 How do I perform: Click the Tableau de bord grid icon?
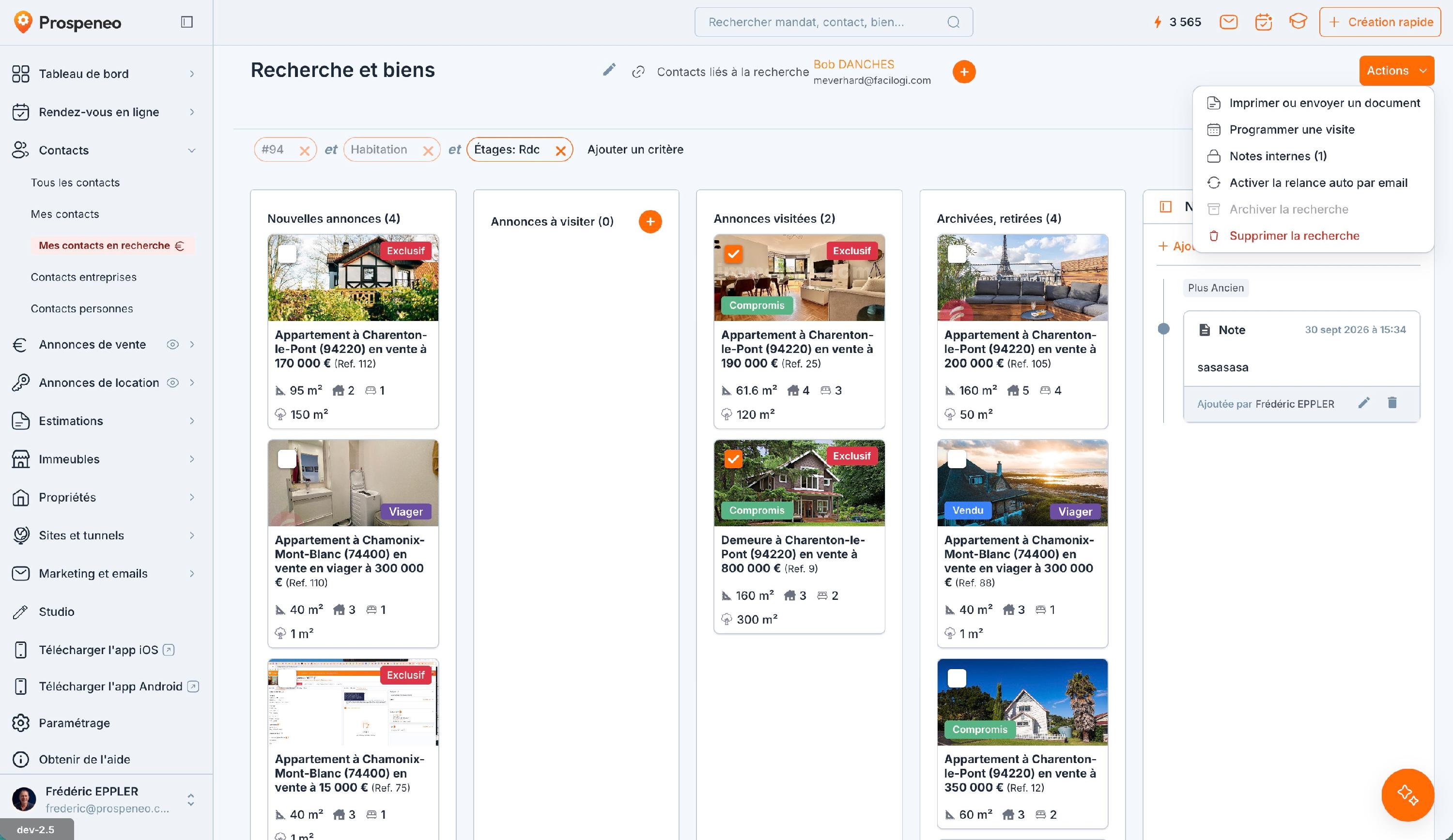[x=21, y=74]
